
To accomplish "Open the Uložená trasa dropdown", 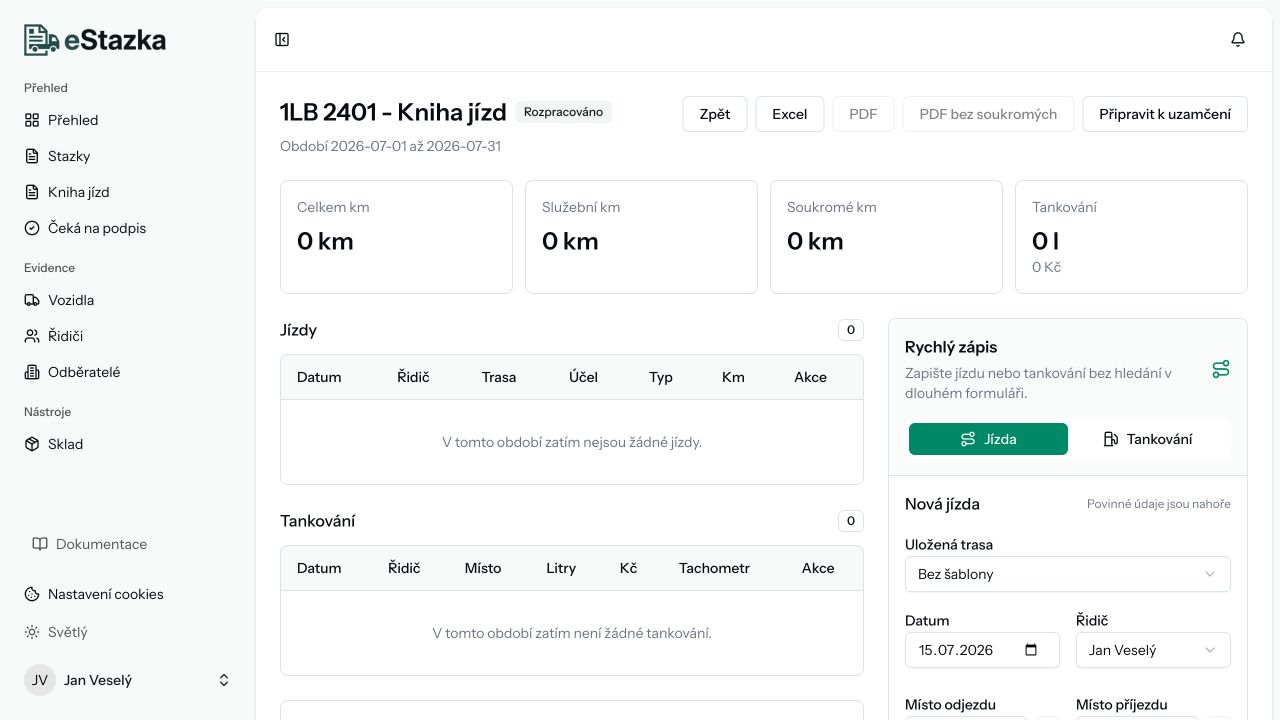I will tap(1068, 574).
